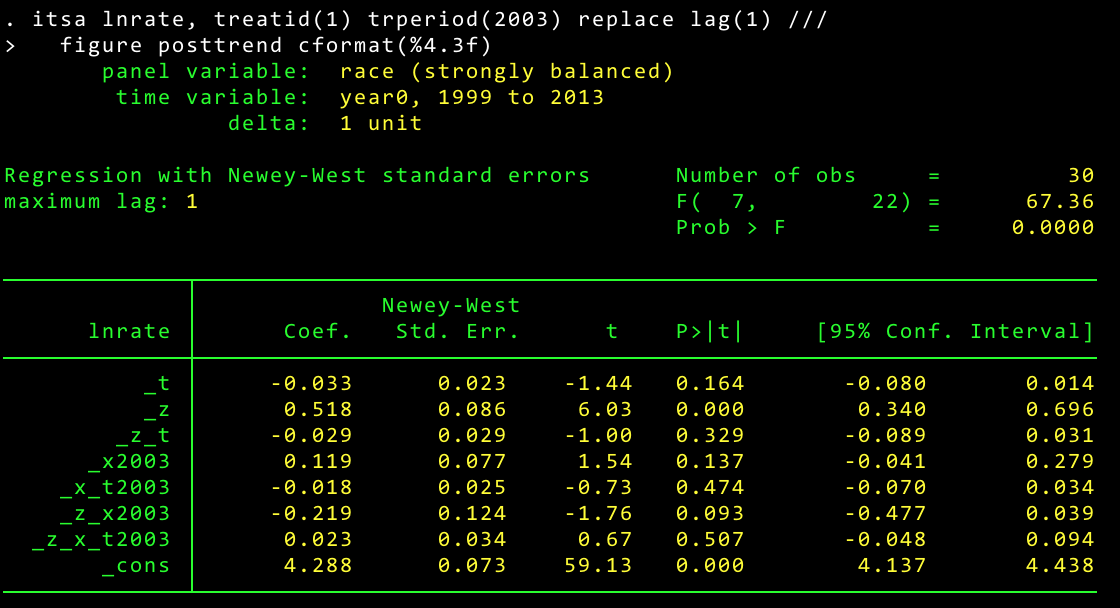Click the _cons row label
Screen dimensions: 1120x608
[x=136, y=565]
